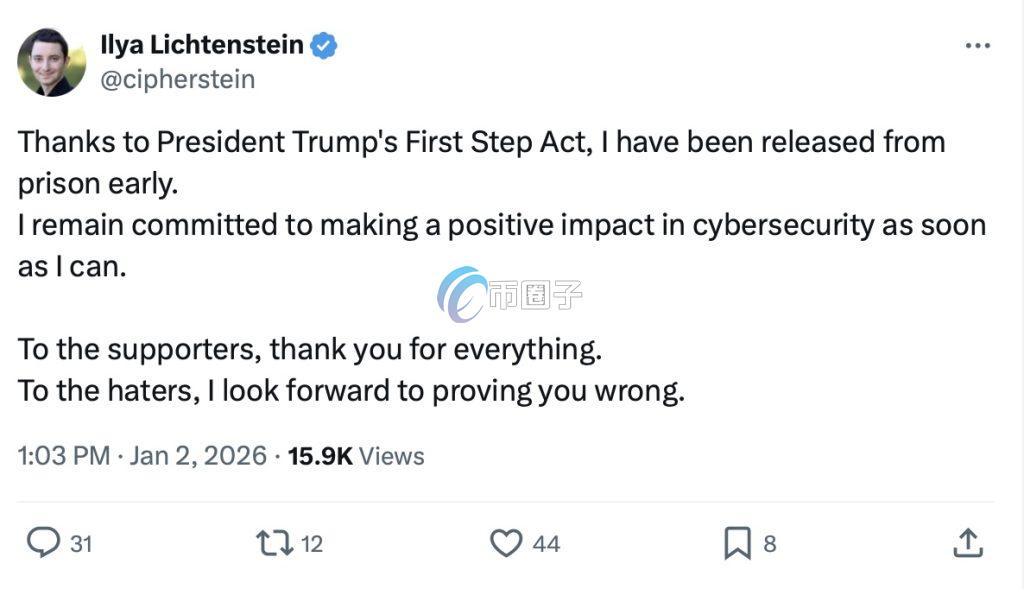Open the reply comment icon

43,543
